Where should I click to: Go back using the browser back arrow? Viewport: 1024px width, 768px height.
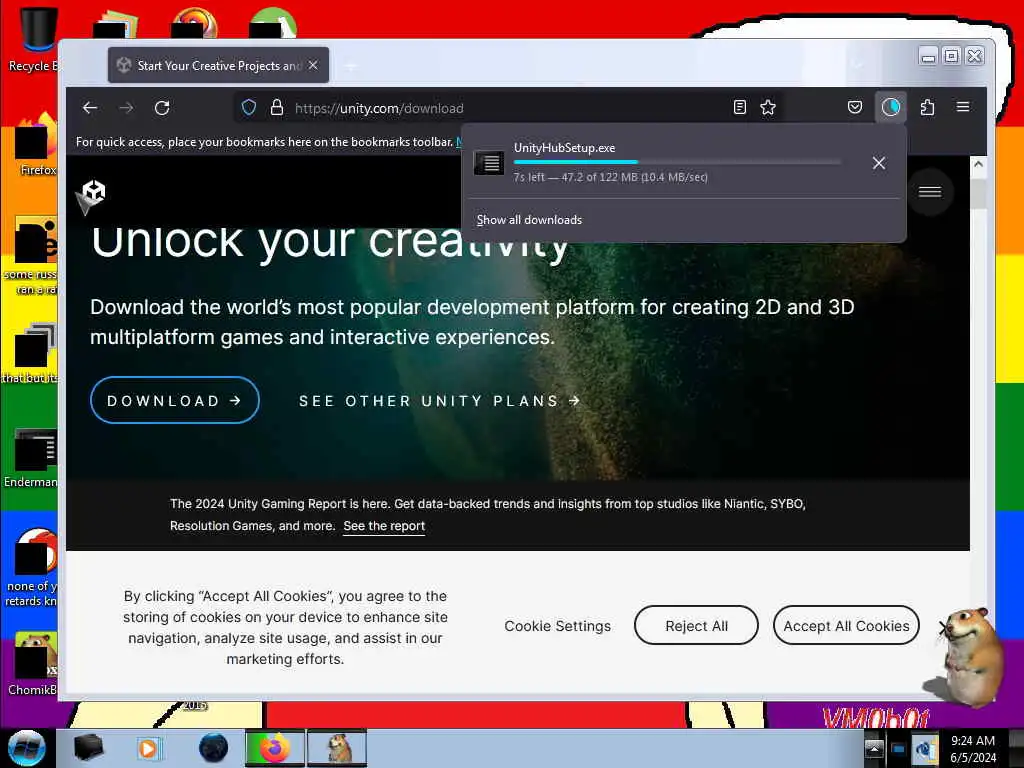coord(90,108)
